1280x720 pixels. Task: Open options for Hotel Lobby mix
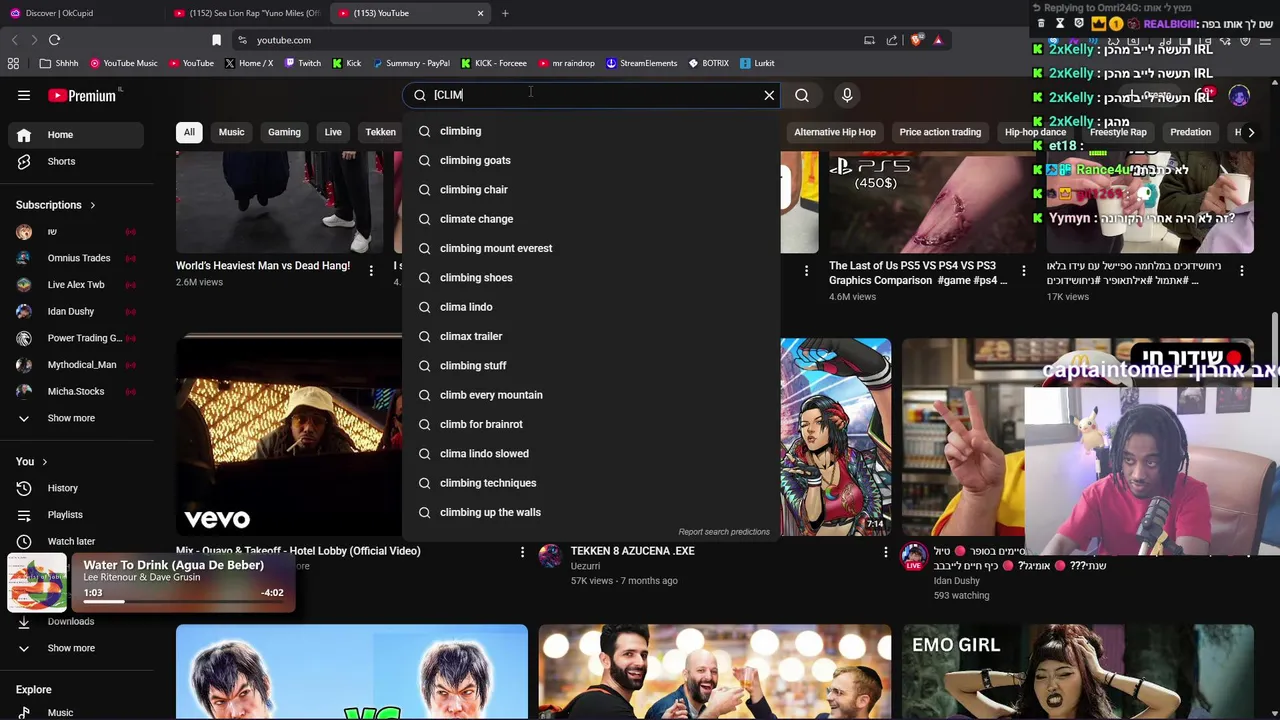(x=522, y=551)
